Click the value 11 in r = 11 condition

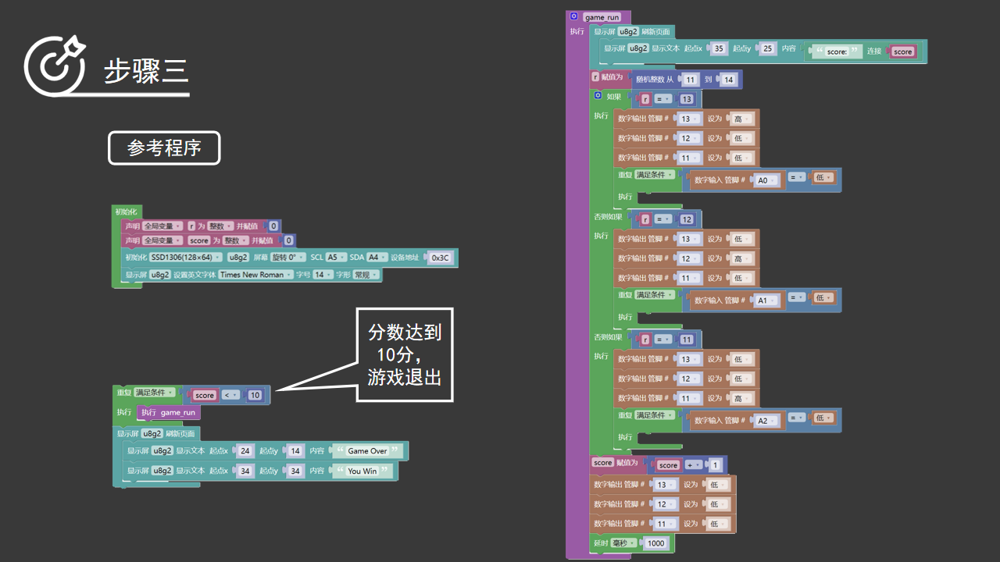point(686,339)
